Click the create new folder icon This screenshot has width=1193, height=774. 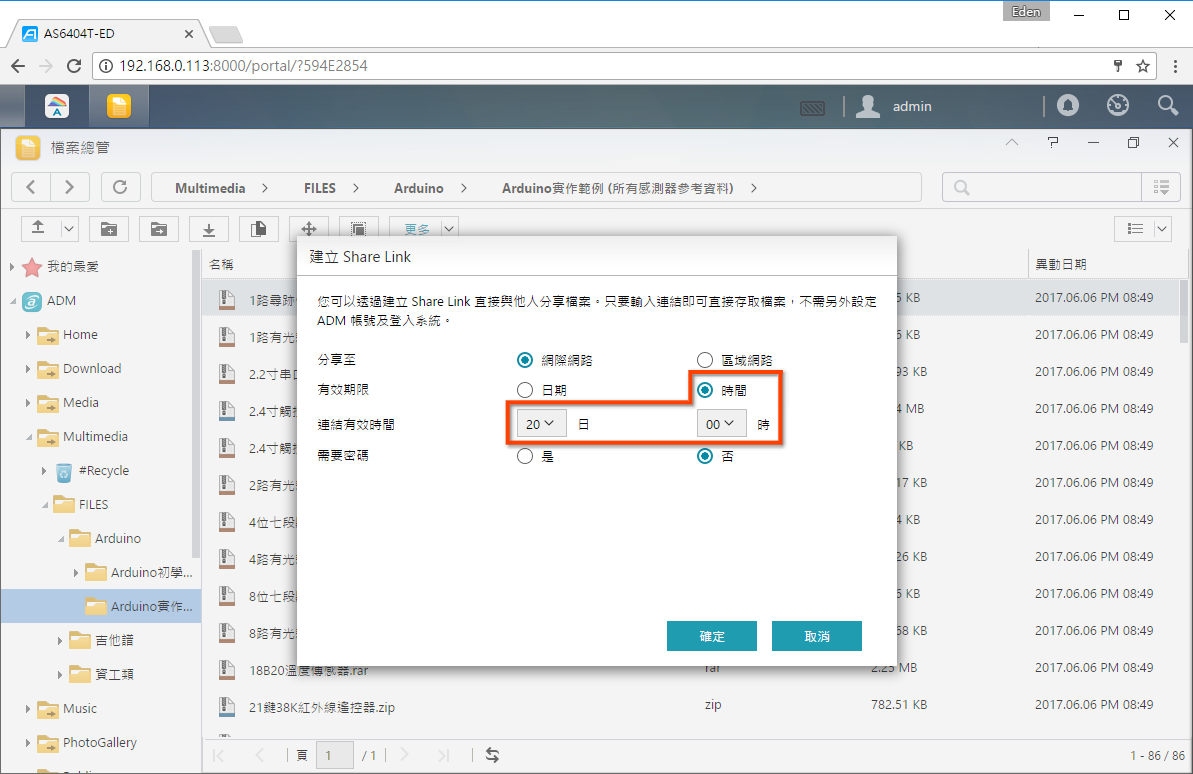pyautogui.click(x=109, y=228)
